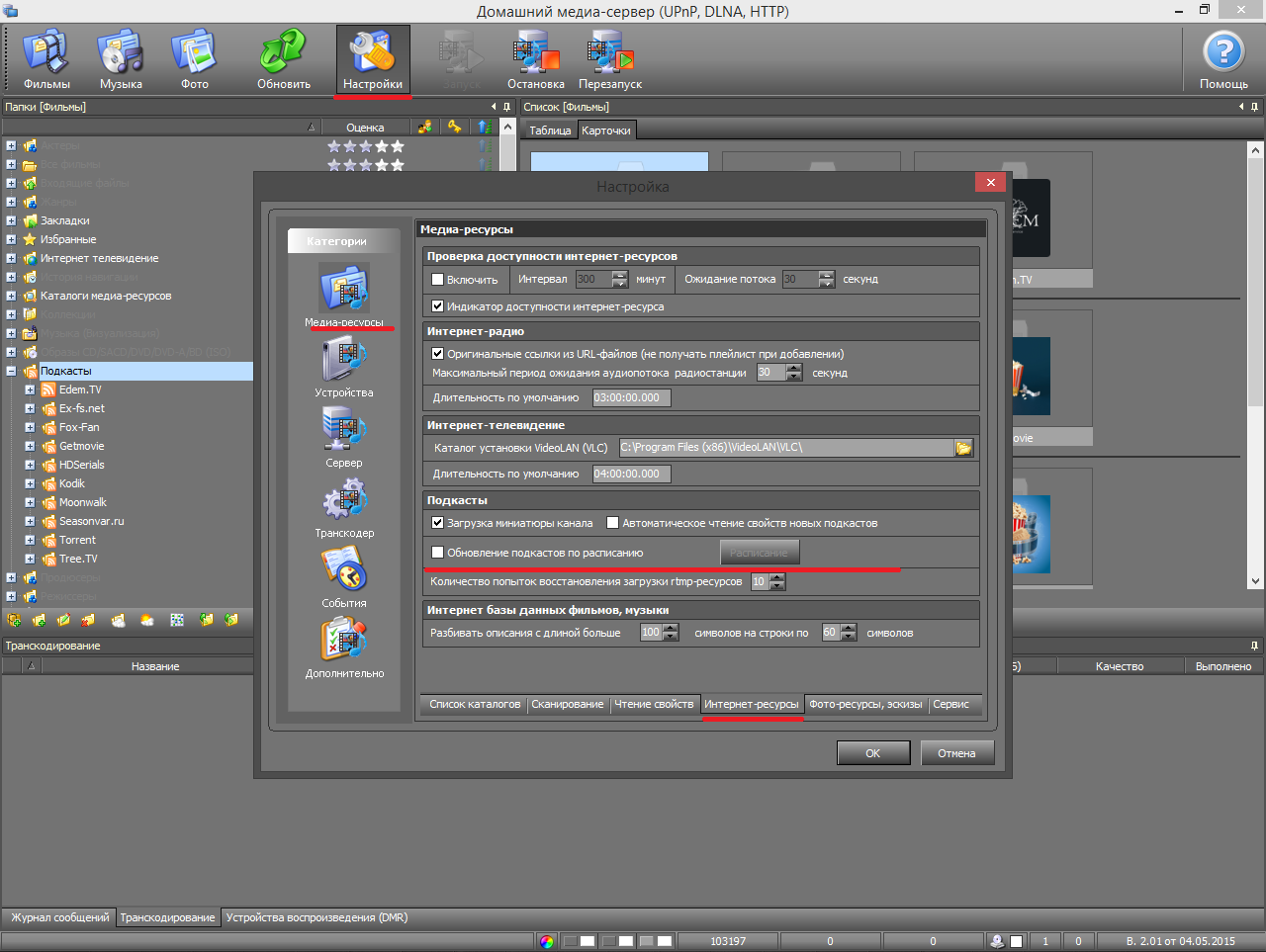Click the Обновить (Refresh) toolbar icon
This screenshot has height=952, width=1266.
(x=283, y=59)
